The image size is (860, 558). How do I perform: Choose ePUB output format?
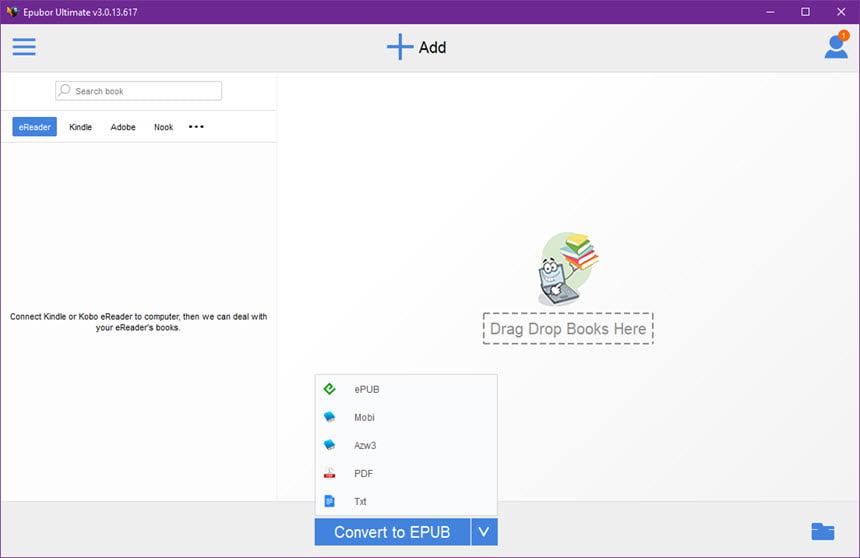click(406, 389)
